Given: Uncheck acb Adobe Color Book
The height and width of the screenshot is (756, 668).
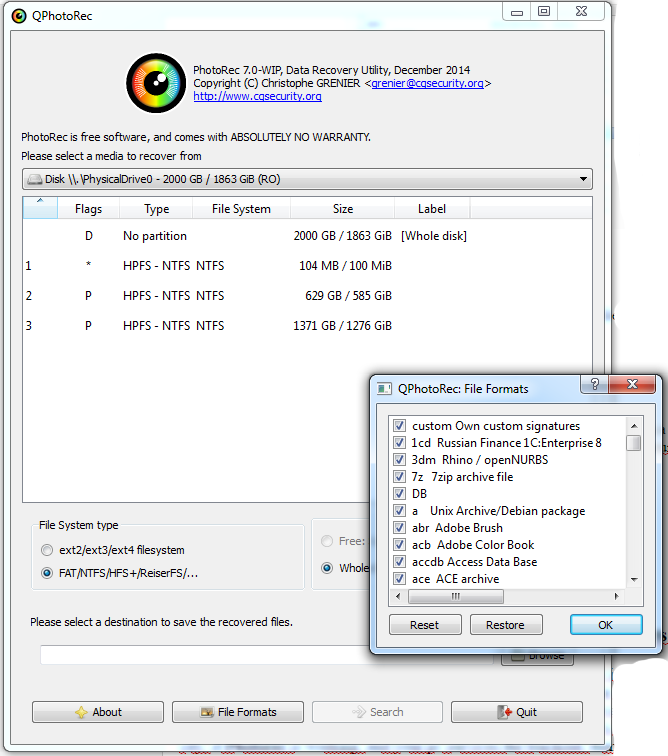Looking at the screenshot, I should [399, 545].
